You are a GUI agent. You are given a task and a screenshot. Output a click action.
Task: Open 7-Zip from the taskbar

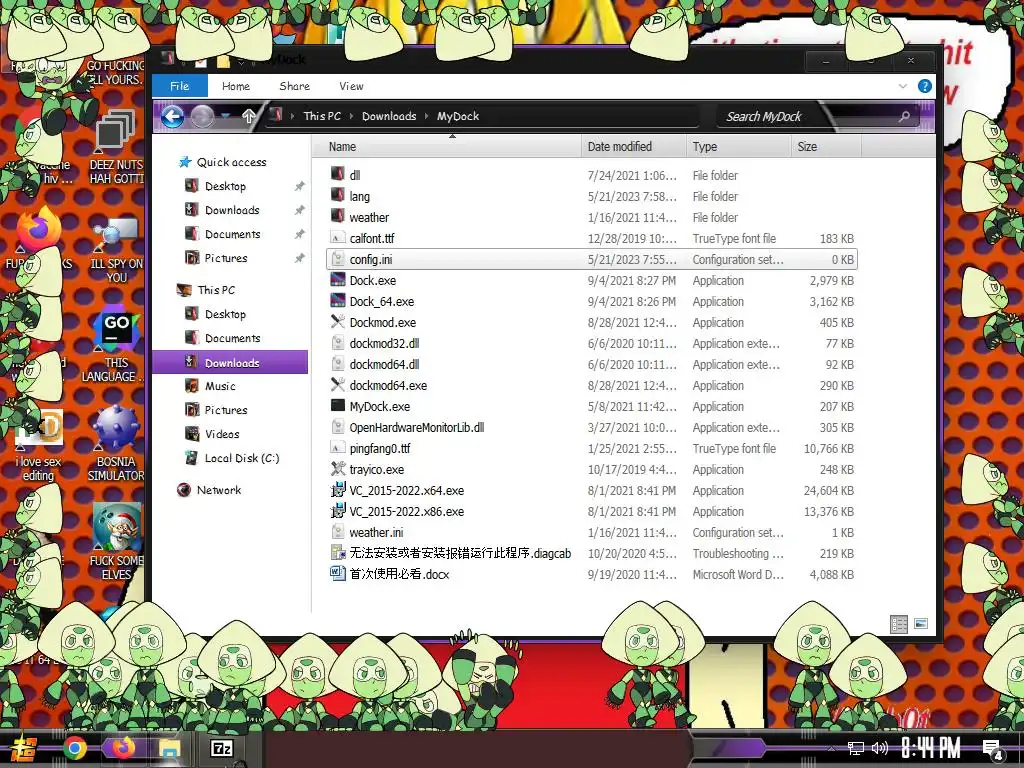[221, 748]
